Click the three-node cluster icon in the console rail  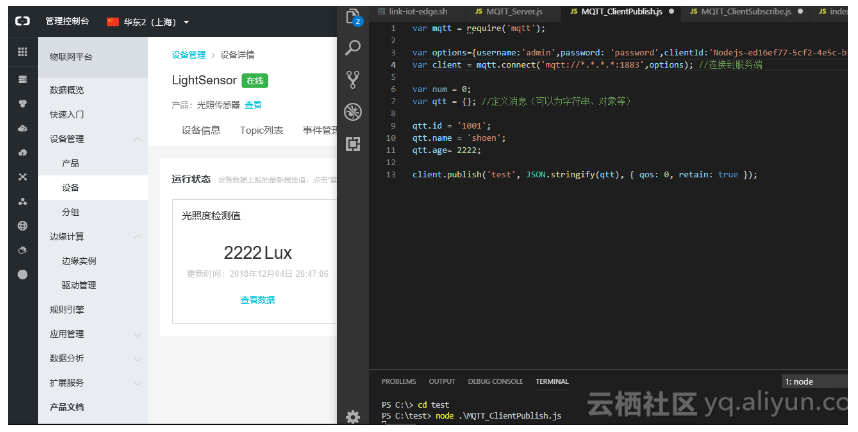click(22, 201)
